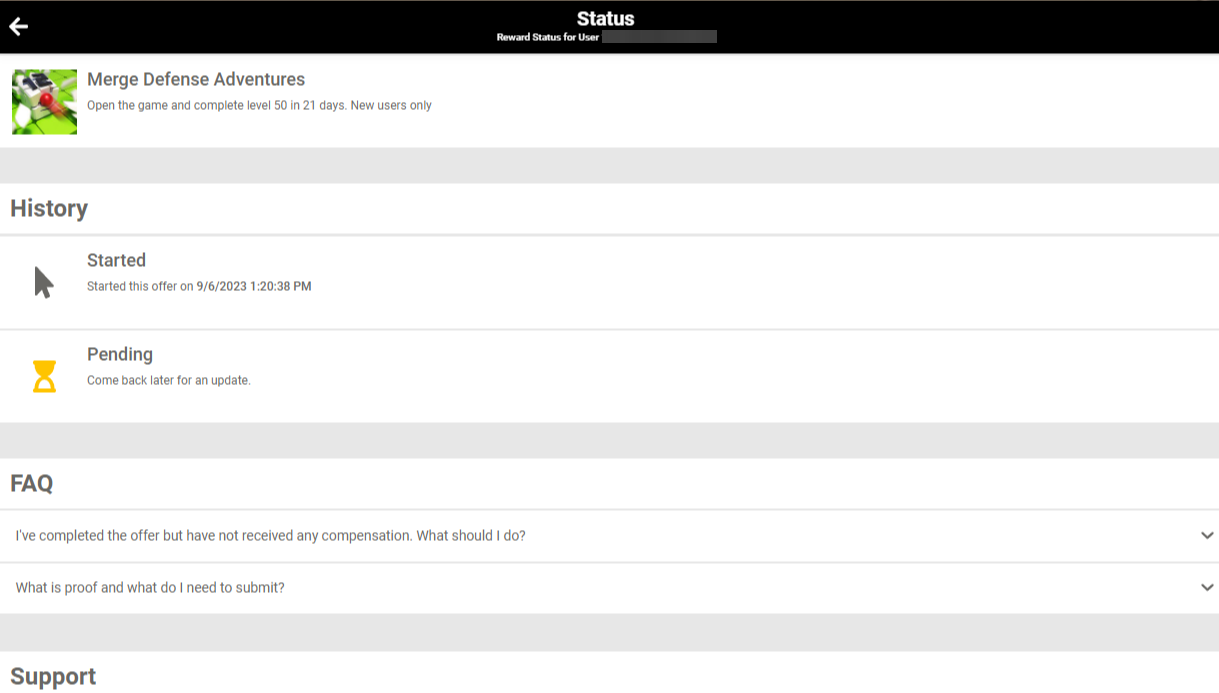
Task: Click the Merge Defense Adventures title
Action: [x=196, y=79]
